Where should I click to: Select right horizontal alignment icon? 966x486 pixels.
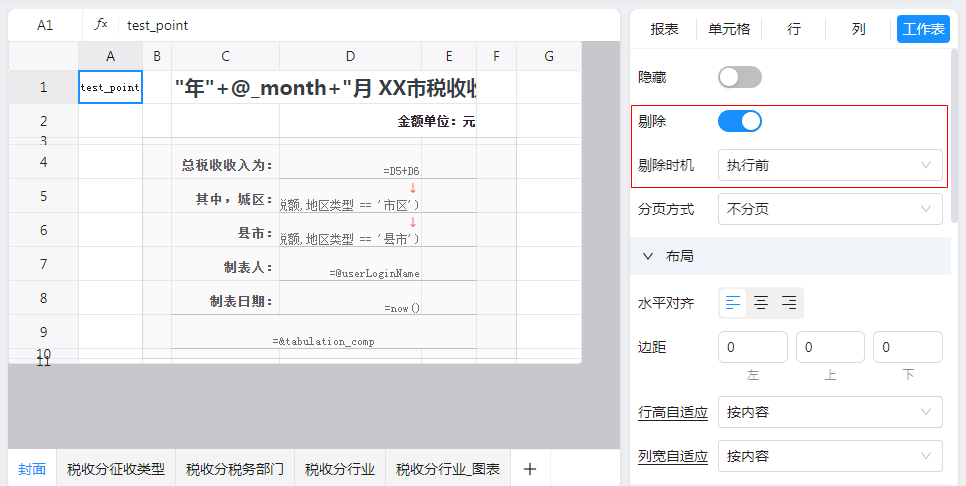[789, 303]
